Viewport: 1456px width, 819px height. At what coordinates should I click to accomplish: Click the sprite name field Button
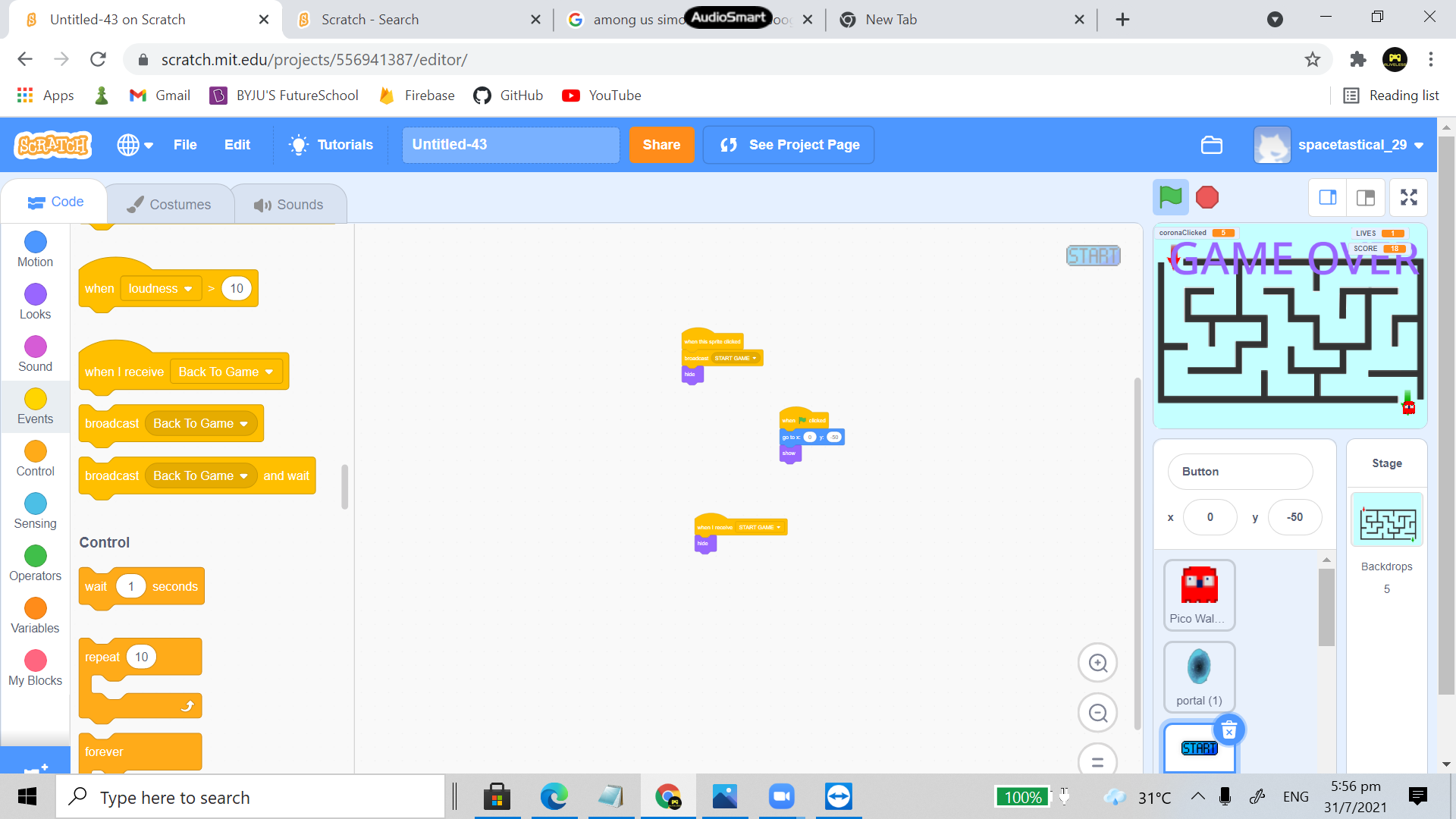pyautogui.click(x=1240, y=472)
